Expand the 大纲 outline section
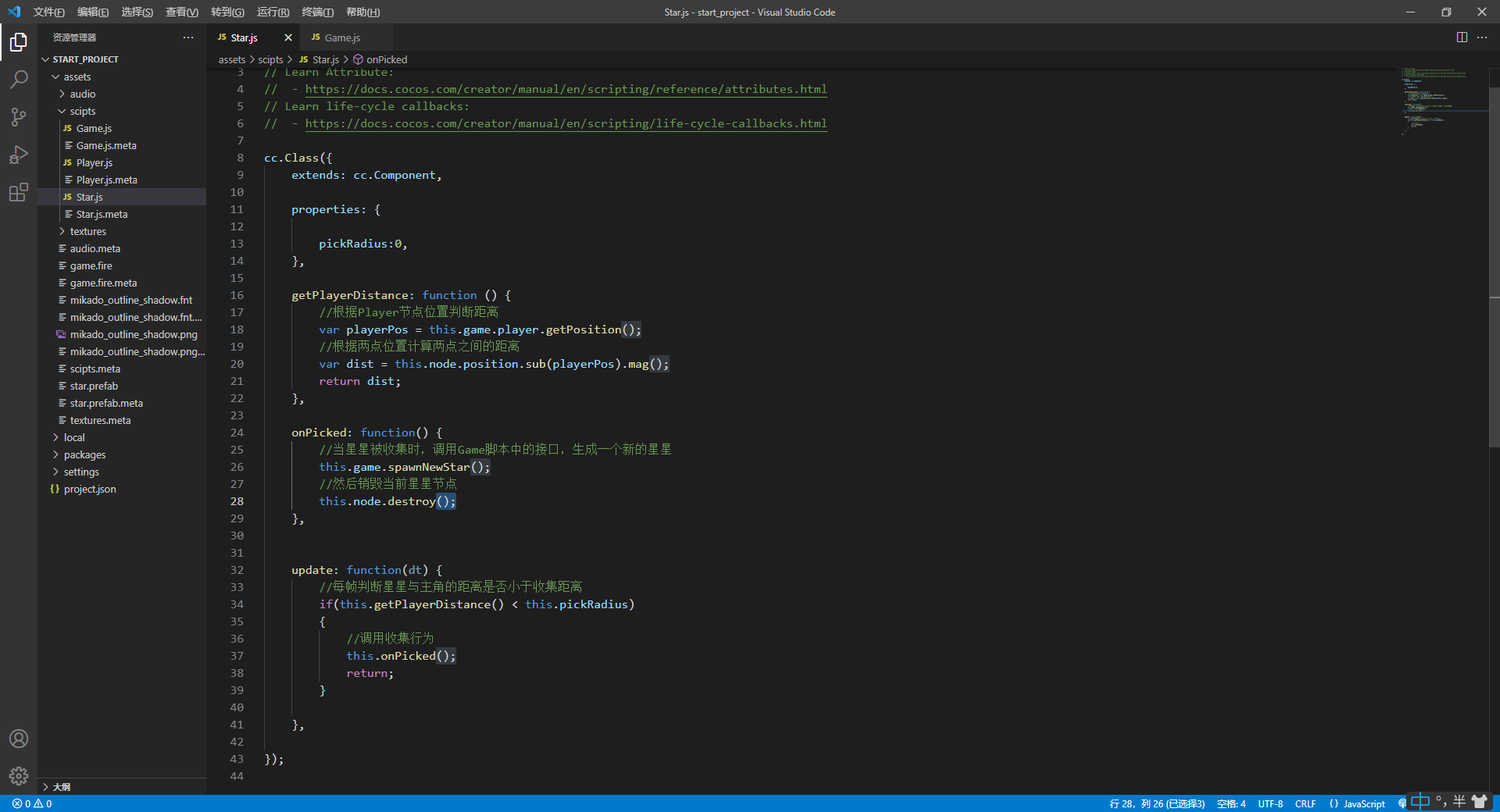Image resolution: width=1500 pixels, height=812 pixels. point(61,787)
